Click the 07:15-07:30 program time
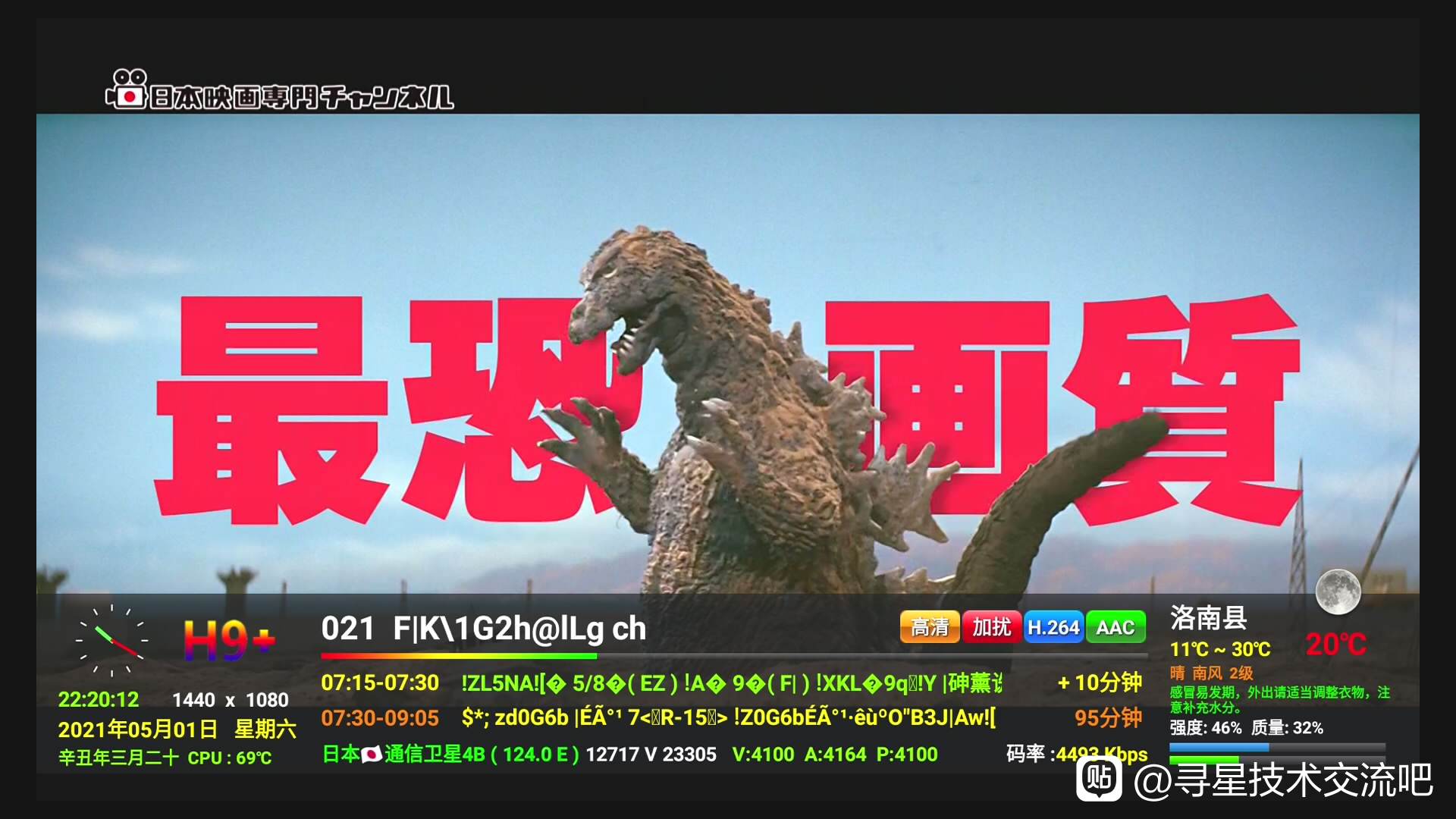The width and height of the screenshot is (1456, 819). (380, 683)
